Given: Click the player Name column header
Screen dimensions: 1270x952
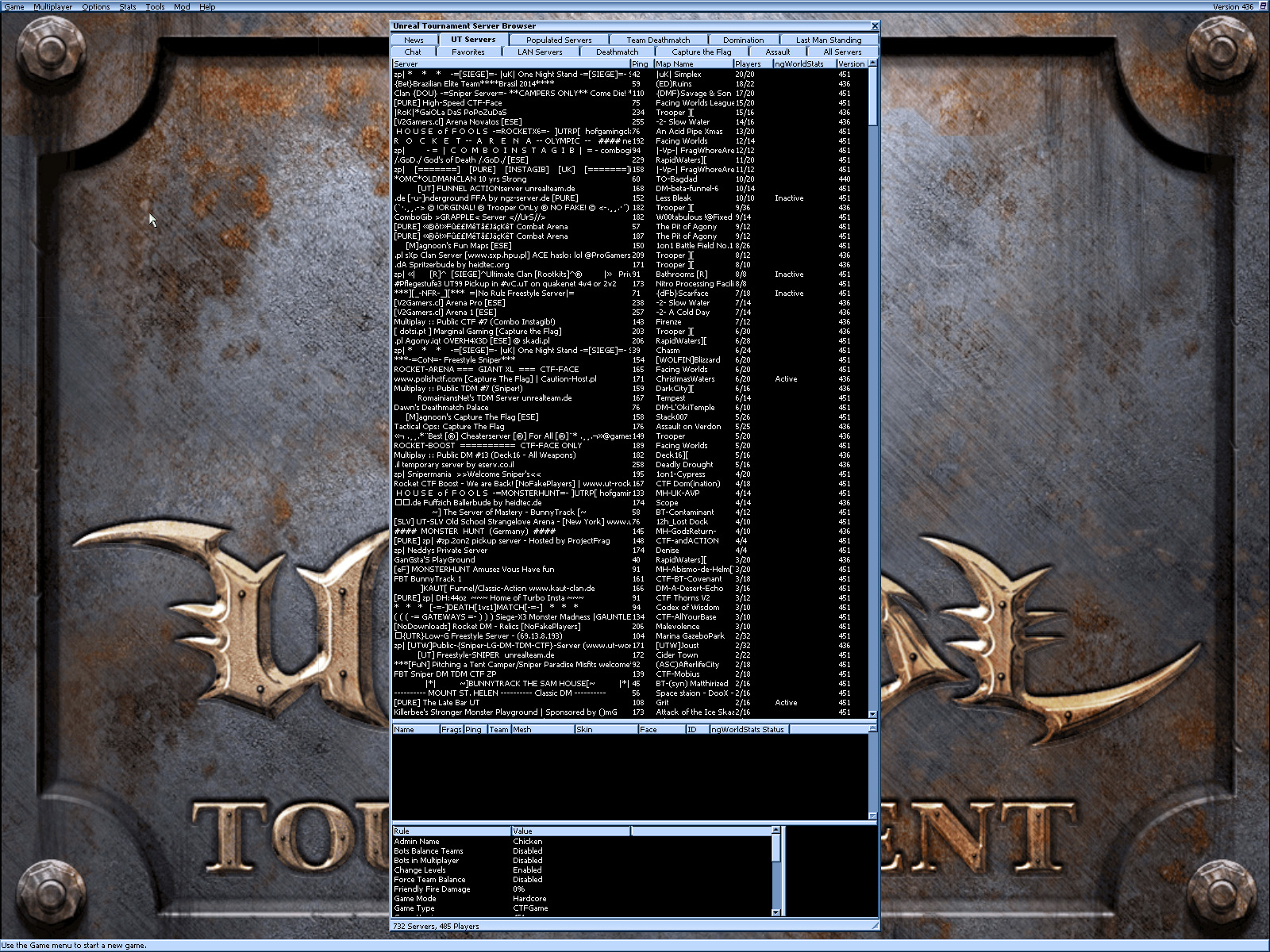Looking at the screenshot, I should [416, 729].
